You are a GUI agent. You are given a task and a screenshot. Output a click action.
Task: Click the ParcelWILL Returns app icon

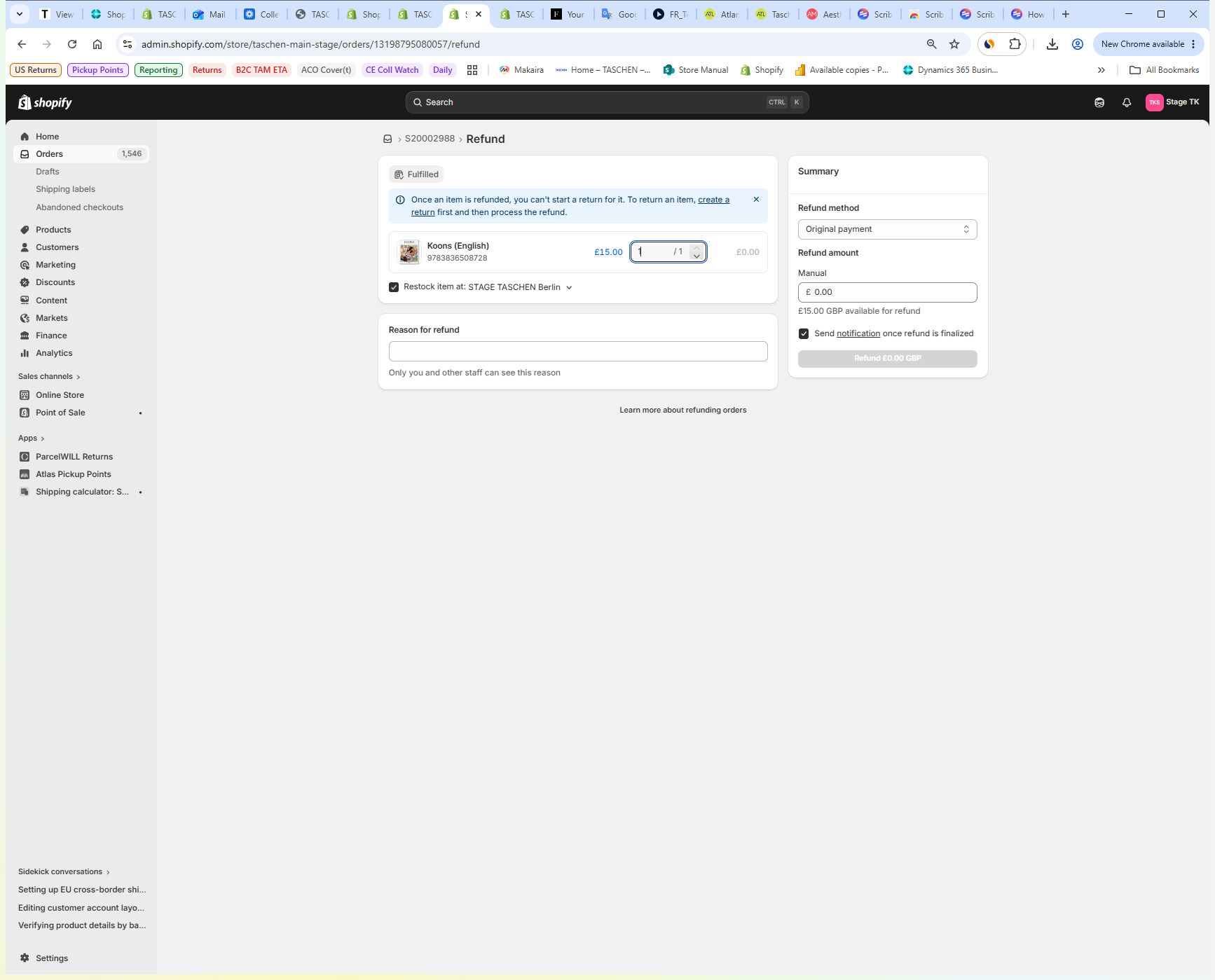[25, 457]
